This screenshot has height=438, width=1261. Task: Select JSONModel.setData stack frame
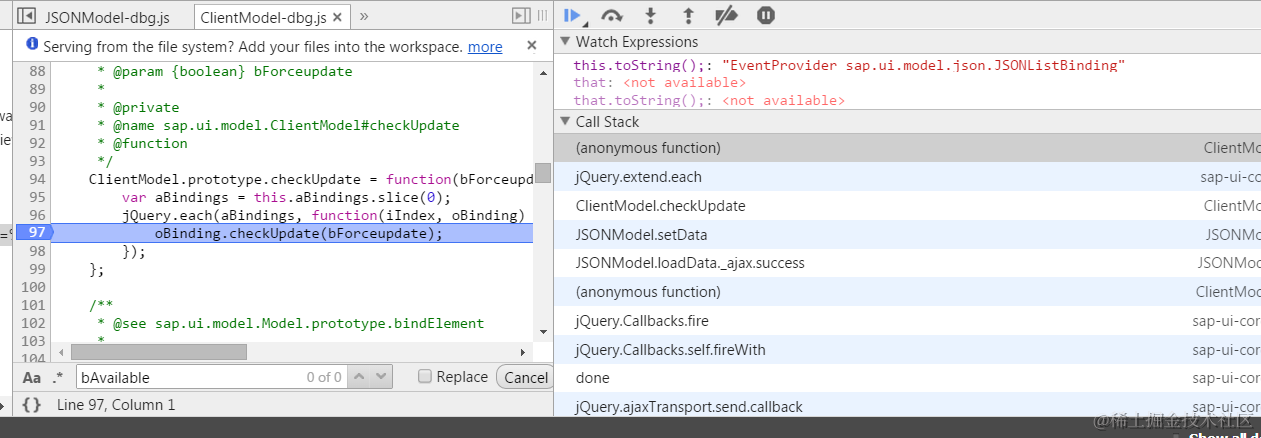(x=907, y=235)
